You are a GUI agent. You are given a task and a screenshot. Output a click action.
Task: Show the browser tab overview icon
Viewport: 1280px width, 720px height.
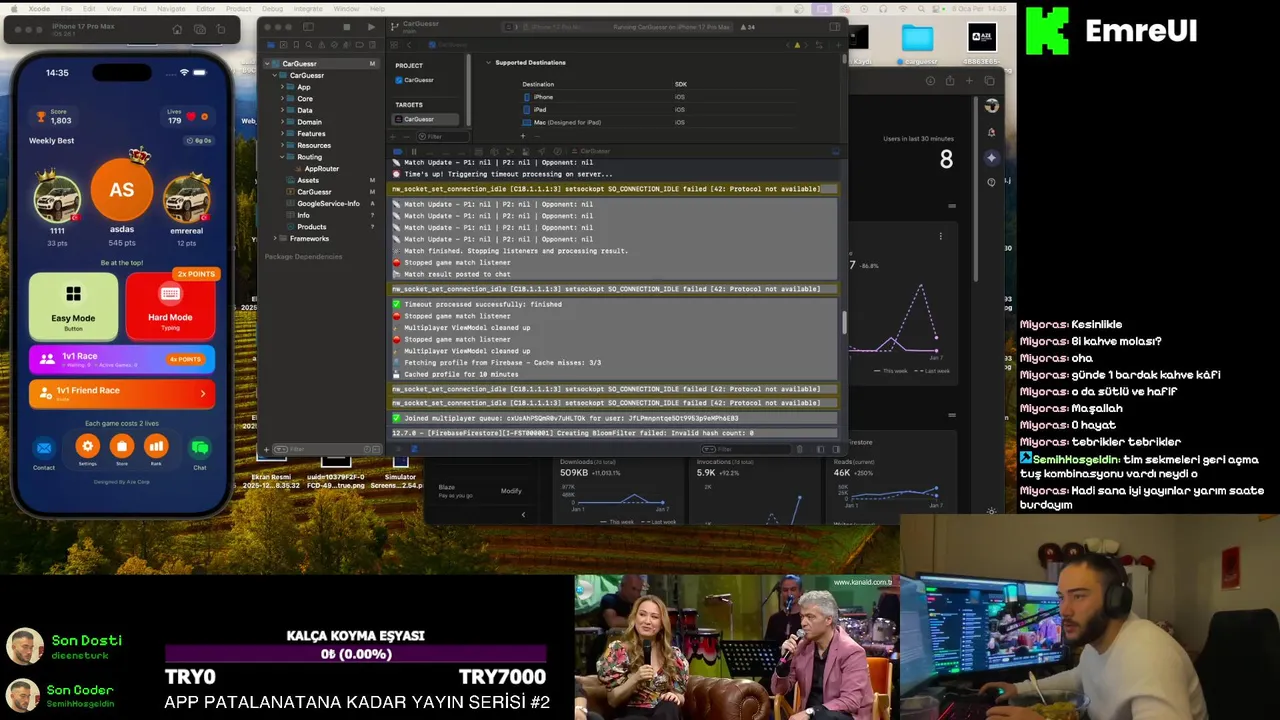click(x=989, y=81)
